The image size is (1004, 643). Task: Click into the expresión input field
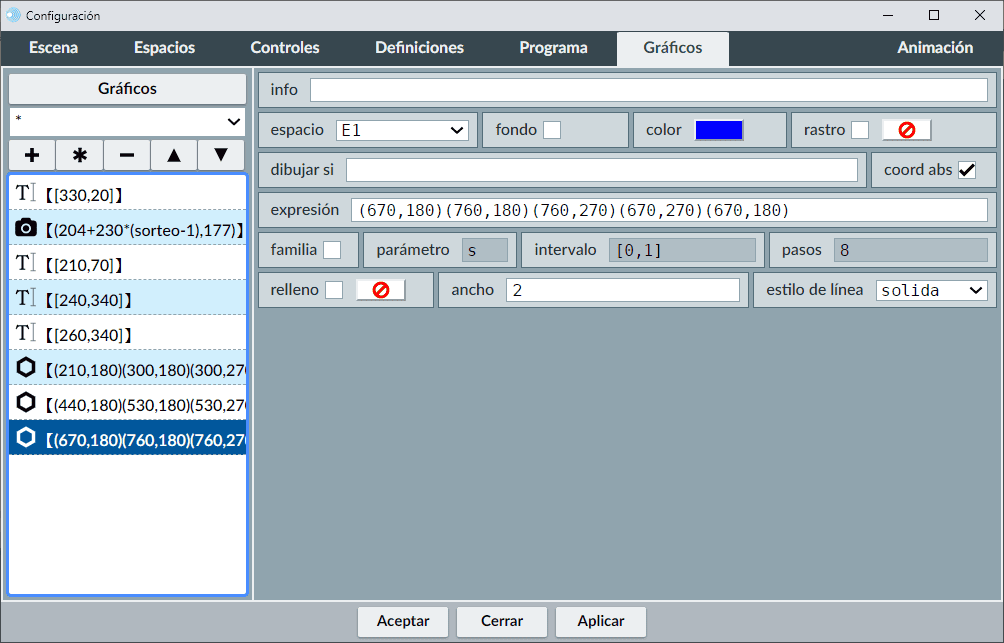[668, 210]
